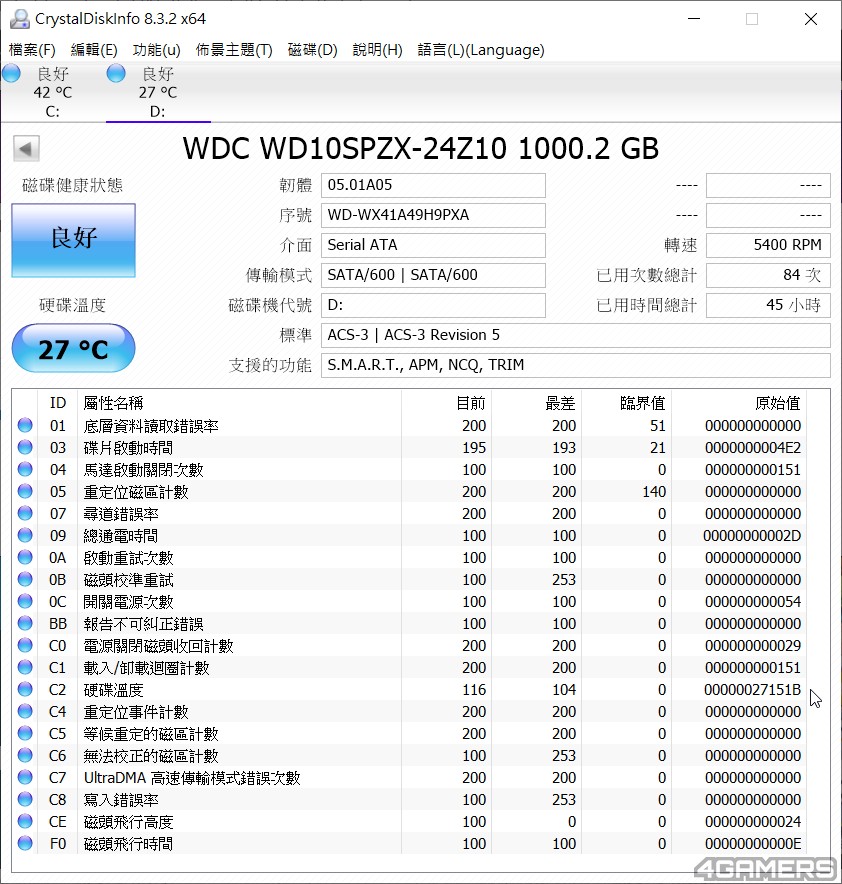Click status orb for attribute C2
The height and width of the screenshot is (884, 842).
25,689
